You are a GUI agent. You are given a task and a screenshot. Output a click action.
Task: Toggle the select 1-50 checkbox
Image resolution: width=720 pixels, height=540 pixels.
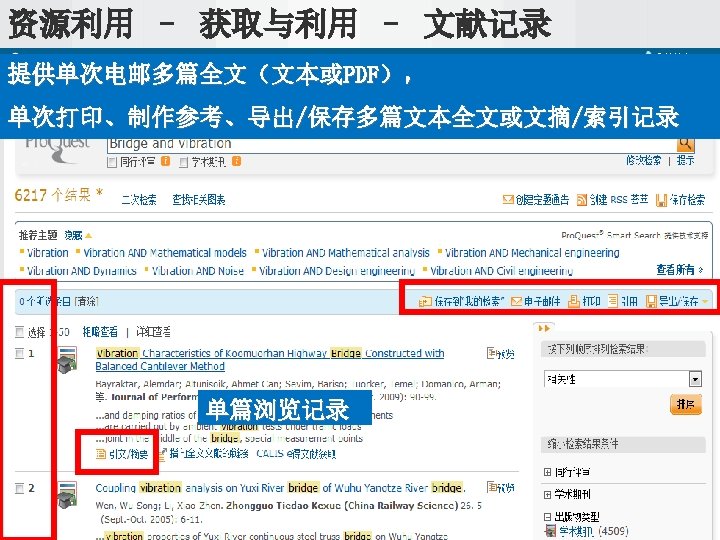point(19,332)
